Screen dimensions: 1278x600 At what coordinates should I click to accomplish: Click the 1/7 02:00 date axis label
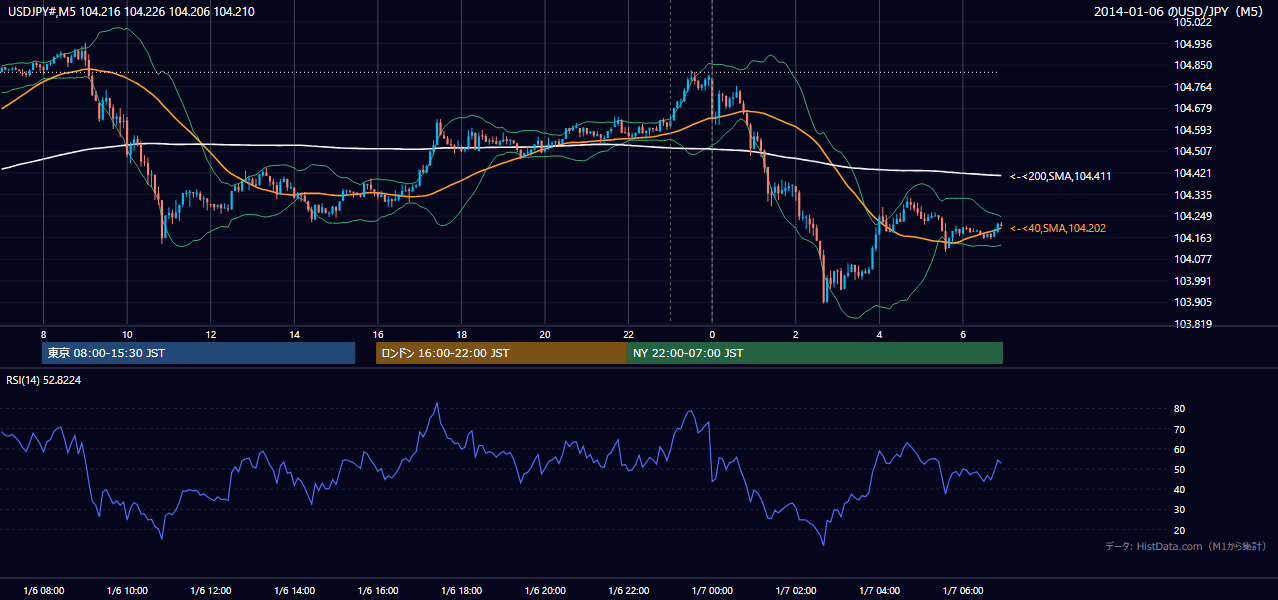(x=795, y=591)
